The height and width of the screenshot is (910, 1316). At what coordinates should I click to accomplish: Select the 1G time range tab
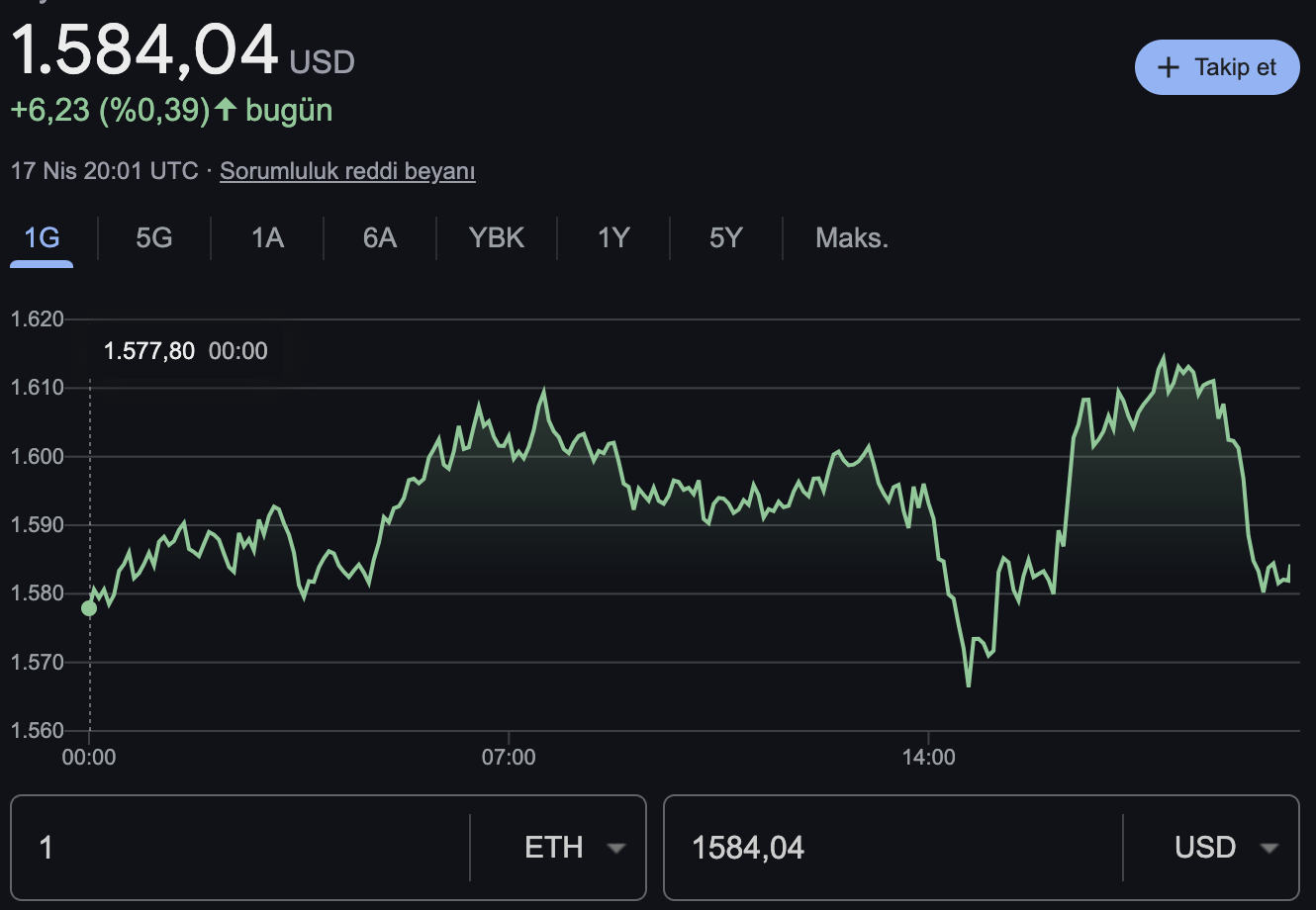(x=42, y=237)
